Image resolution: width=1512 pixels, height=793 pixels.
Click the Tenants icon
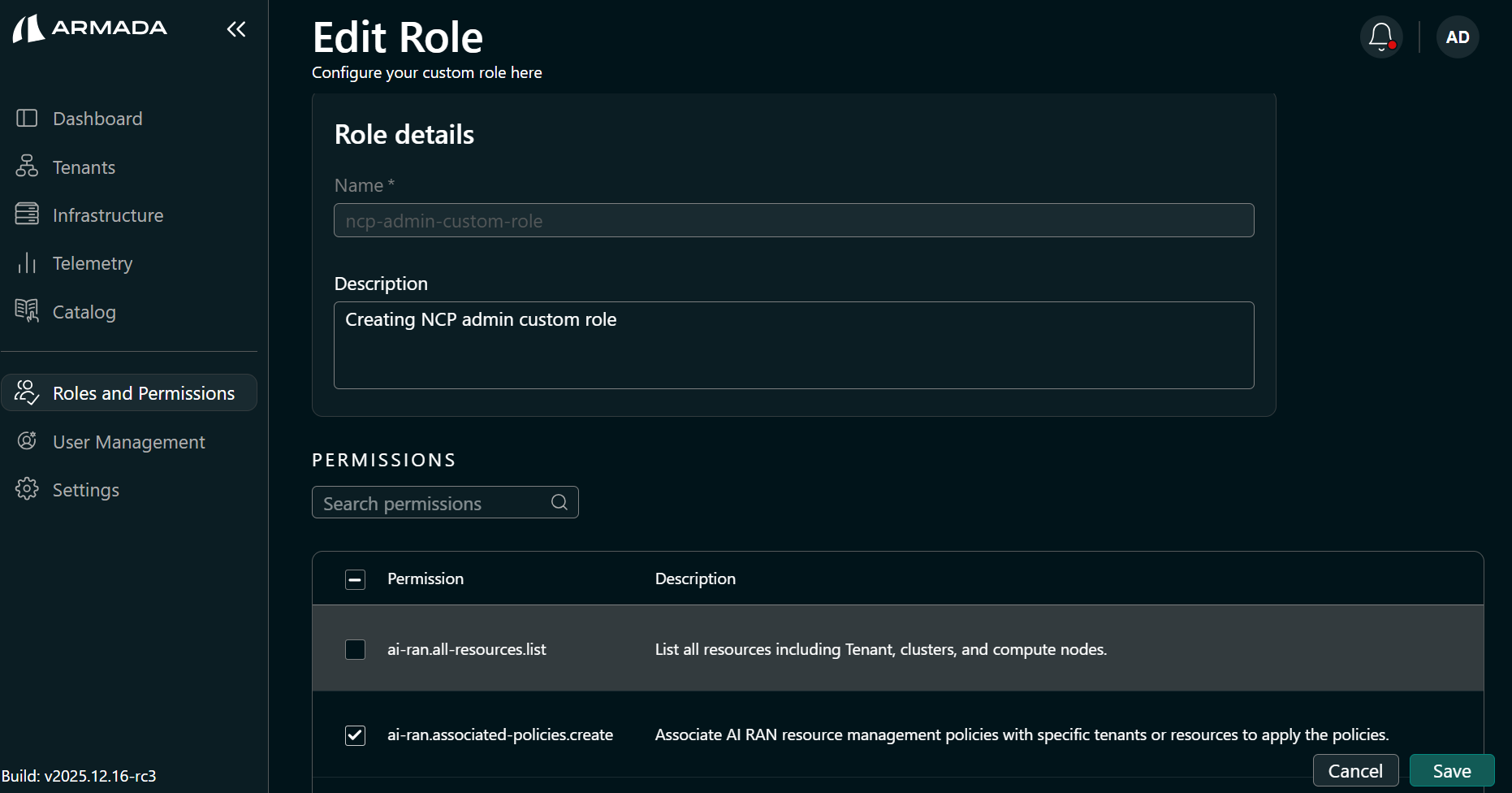pyautogui.click(x=27, y=167)
